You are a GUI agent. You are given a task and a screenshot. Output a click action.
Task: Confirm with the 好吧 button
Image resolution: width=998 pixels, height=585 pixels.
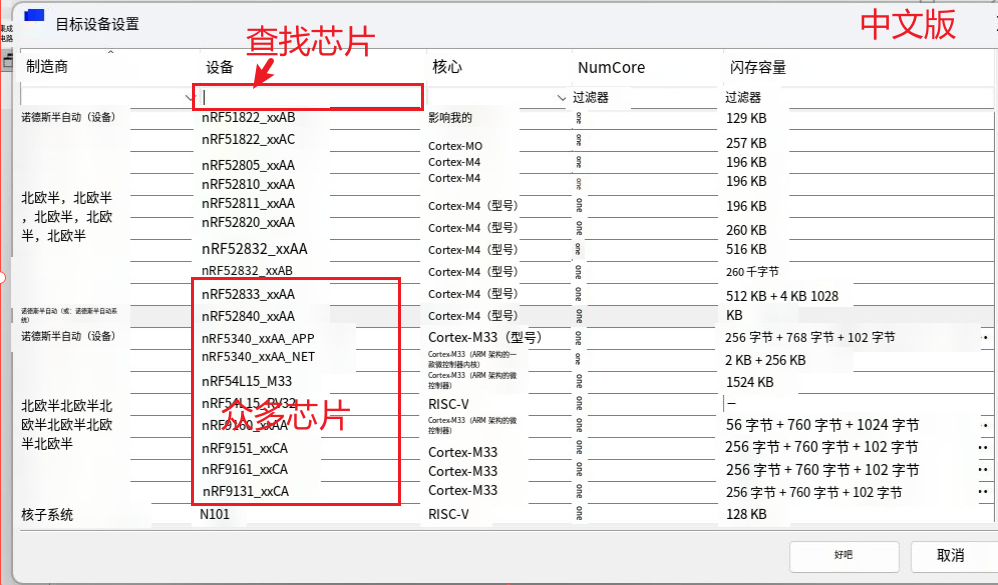tap(844, 555)
